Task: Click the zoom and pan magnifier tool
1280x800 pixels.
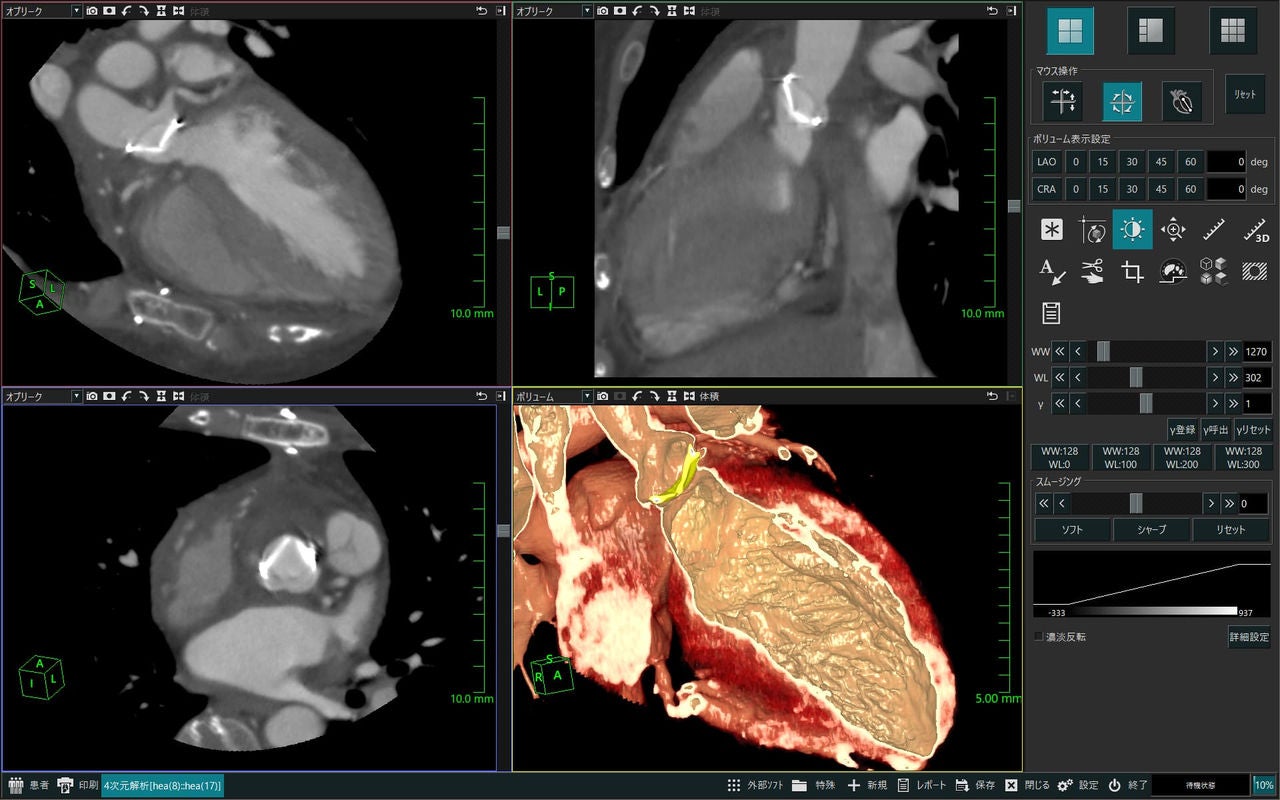Action: [1173, 230]
